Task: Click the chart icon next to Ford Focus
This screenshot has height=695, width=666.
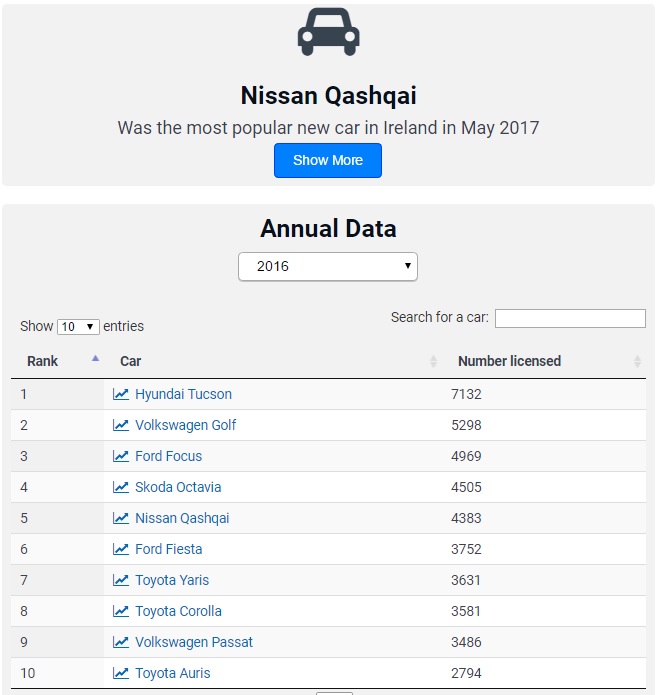Action: coord(121,456)
